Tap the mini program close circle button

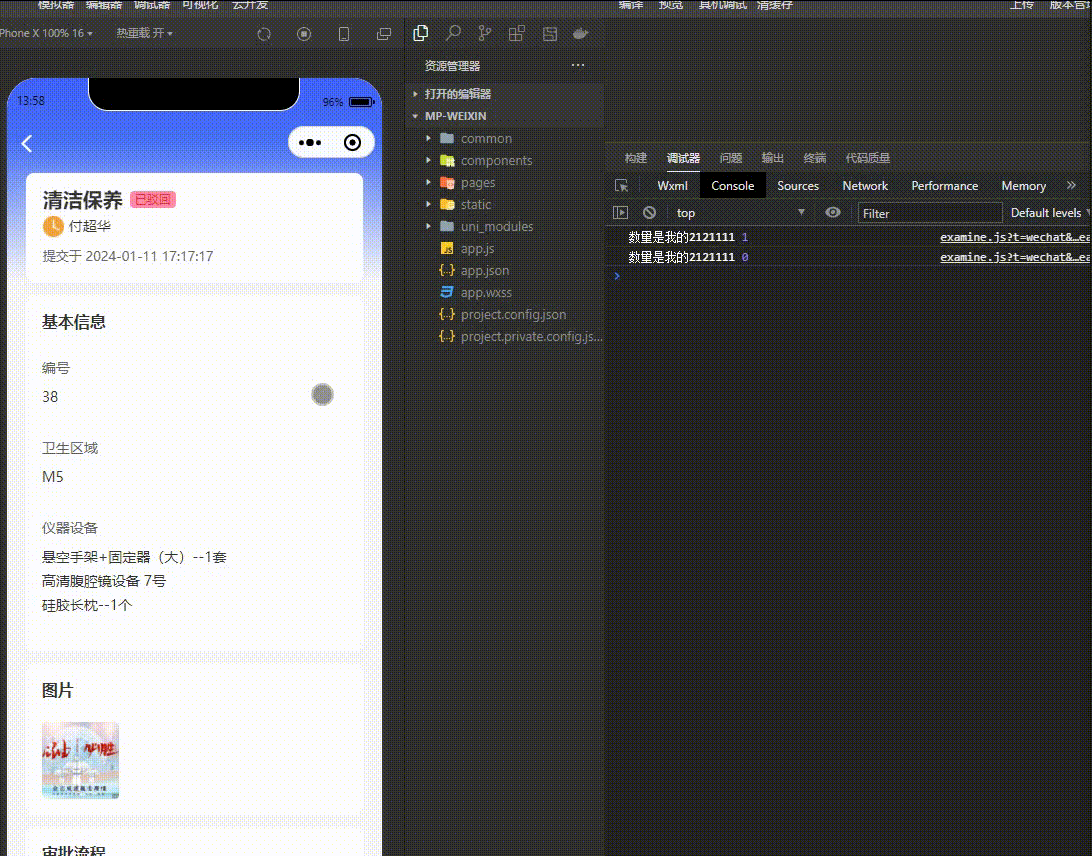click(x=352, y=143)
